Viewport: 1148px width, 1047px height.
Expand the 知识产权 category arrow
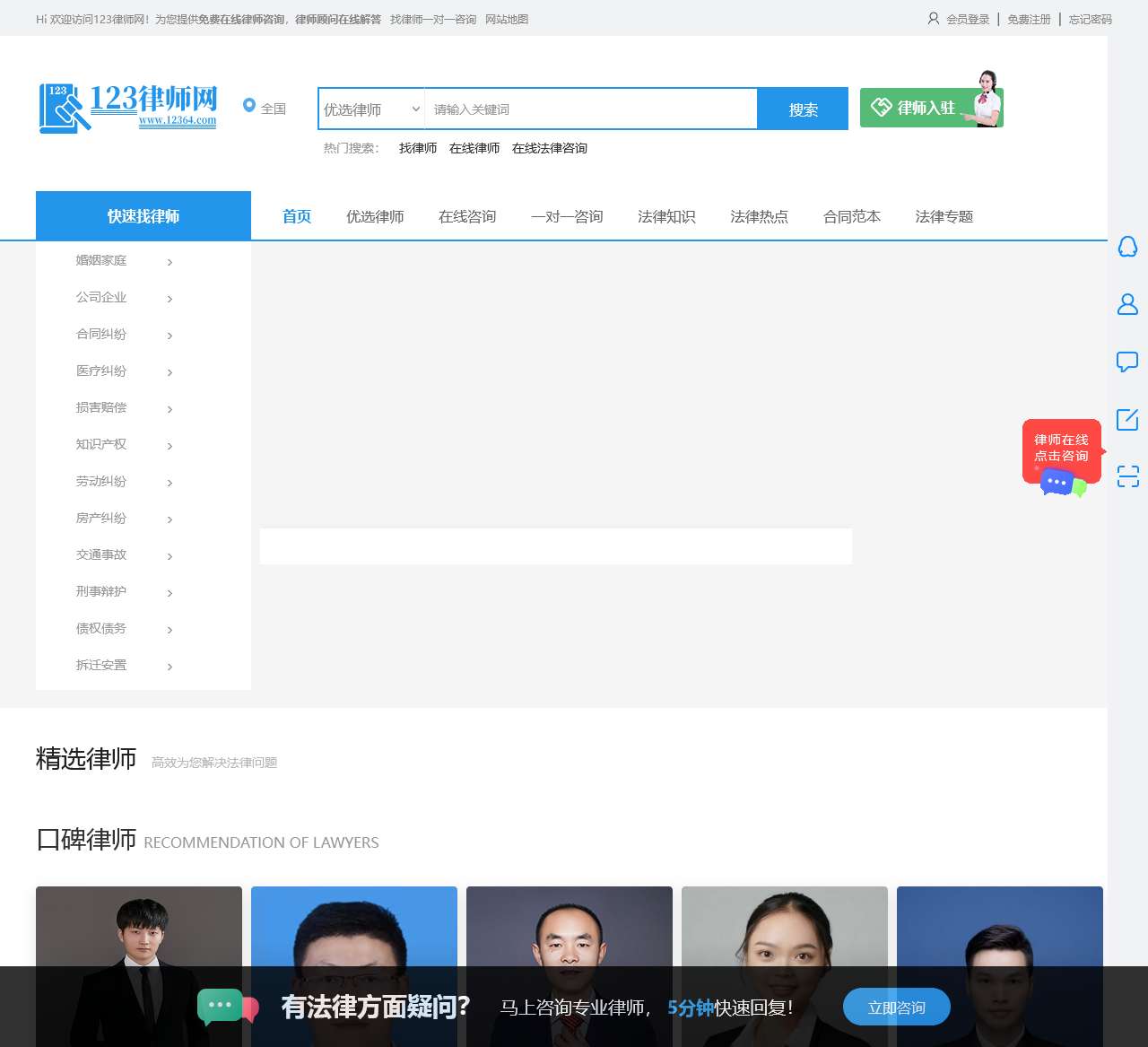(x=170, y=446)
